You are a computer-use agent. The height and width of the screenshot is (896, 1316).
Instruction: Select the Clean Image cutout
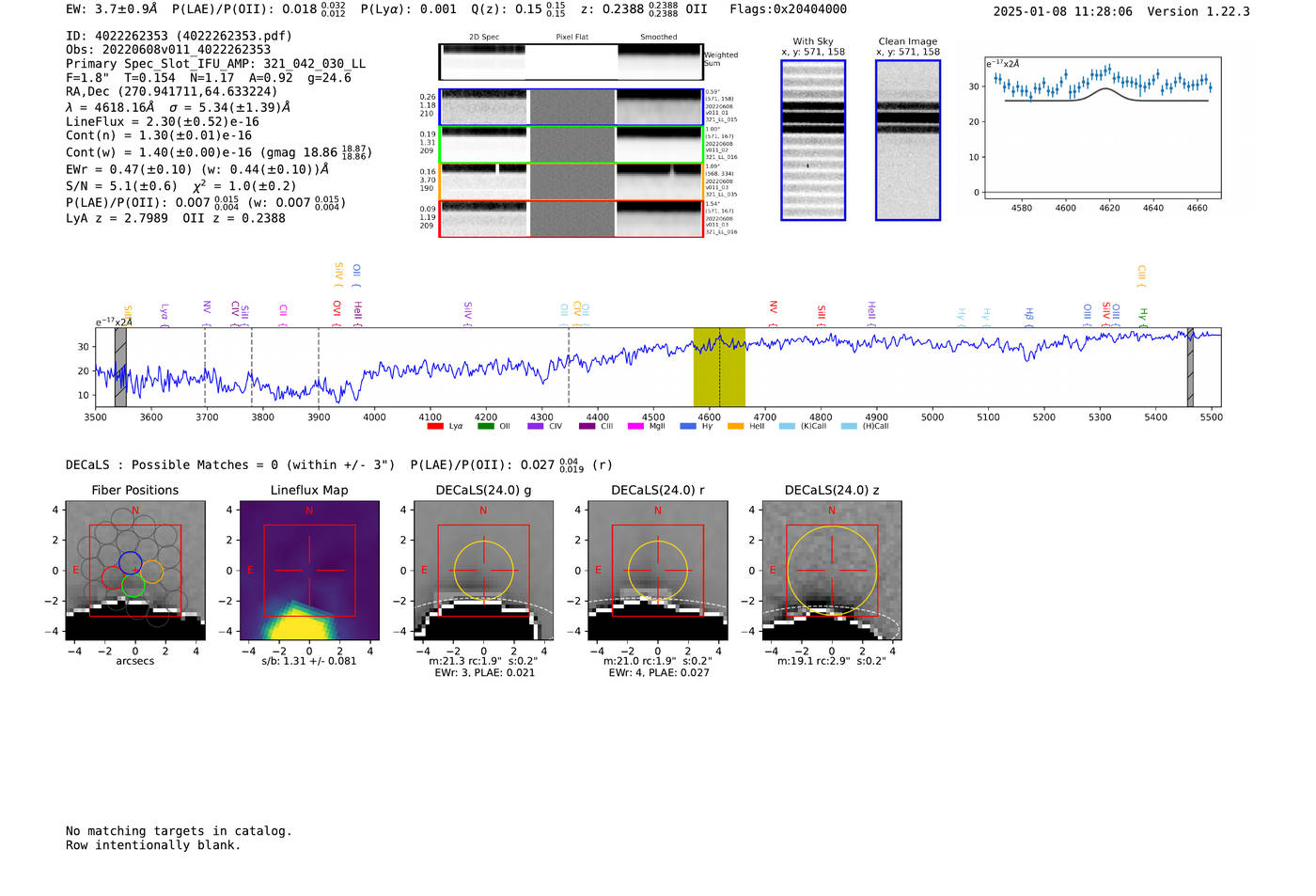(x=907, y=140)
